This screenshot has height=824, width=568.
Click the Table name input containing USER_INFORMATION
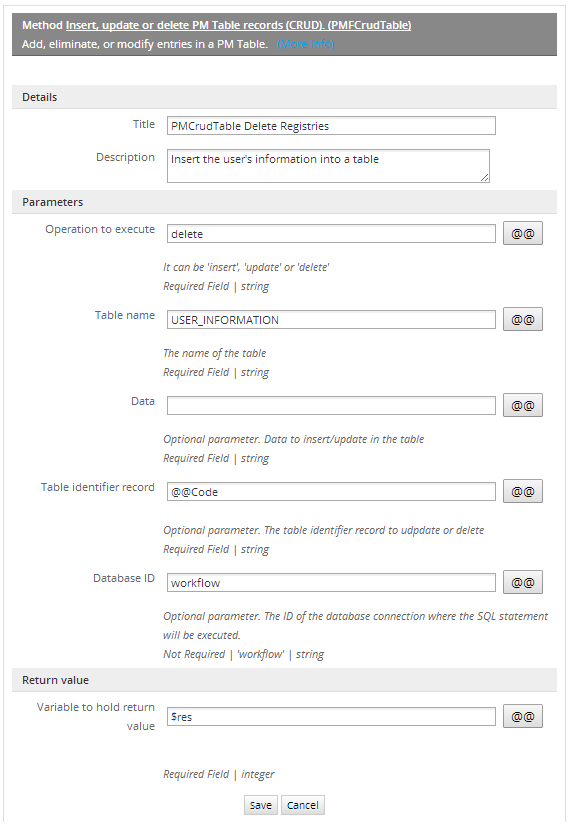pyautogui.click(x=331, y=320)
